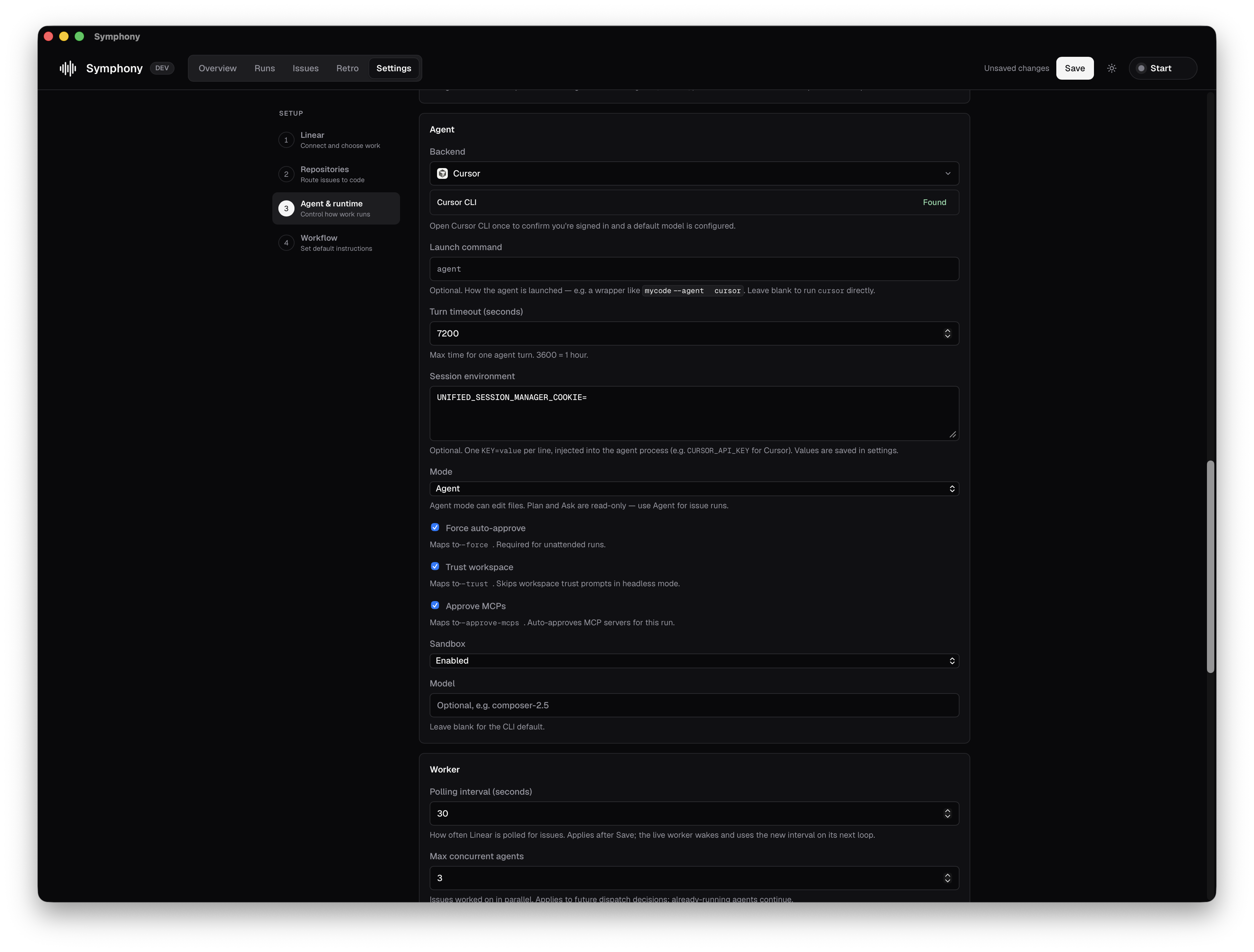The image size is (1254, 952).
Task: Click the DEV badge next to Symphony
Action: click(162, 68)
